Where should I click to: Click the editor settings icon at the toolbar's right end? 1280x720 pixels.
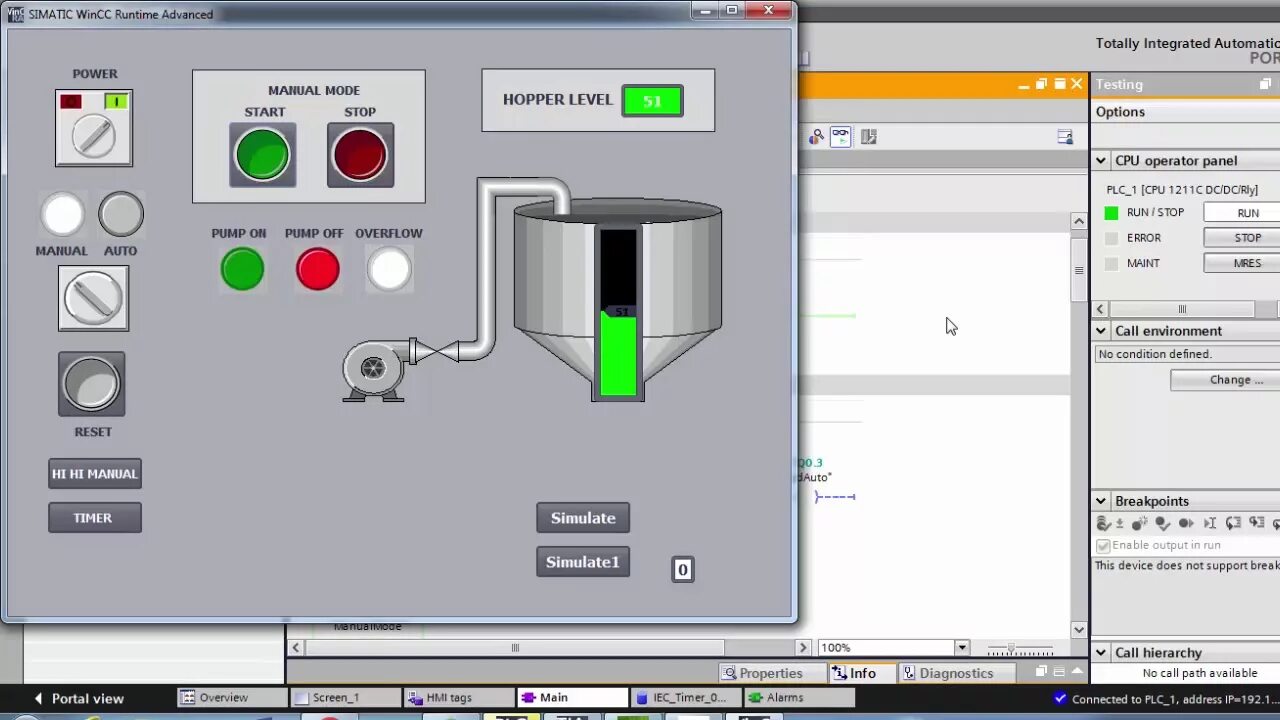coord(1065,137)
